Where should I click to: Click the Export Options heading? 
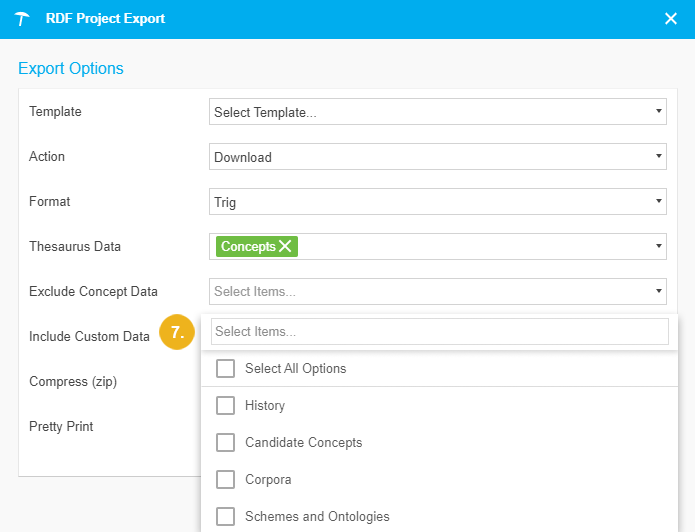[71, 69]
